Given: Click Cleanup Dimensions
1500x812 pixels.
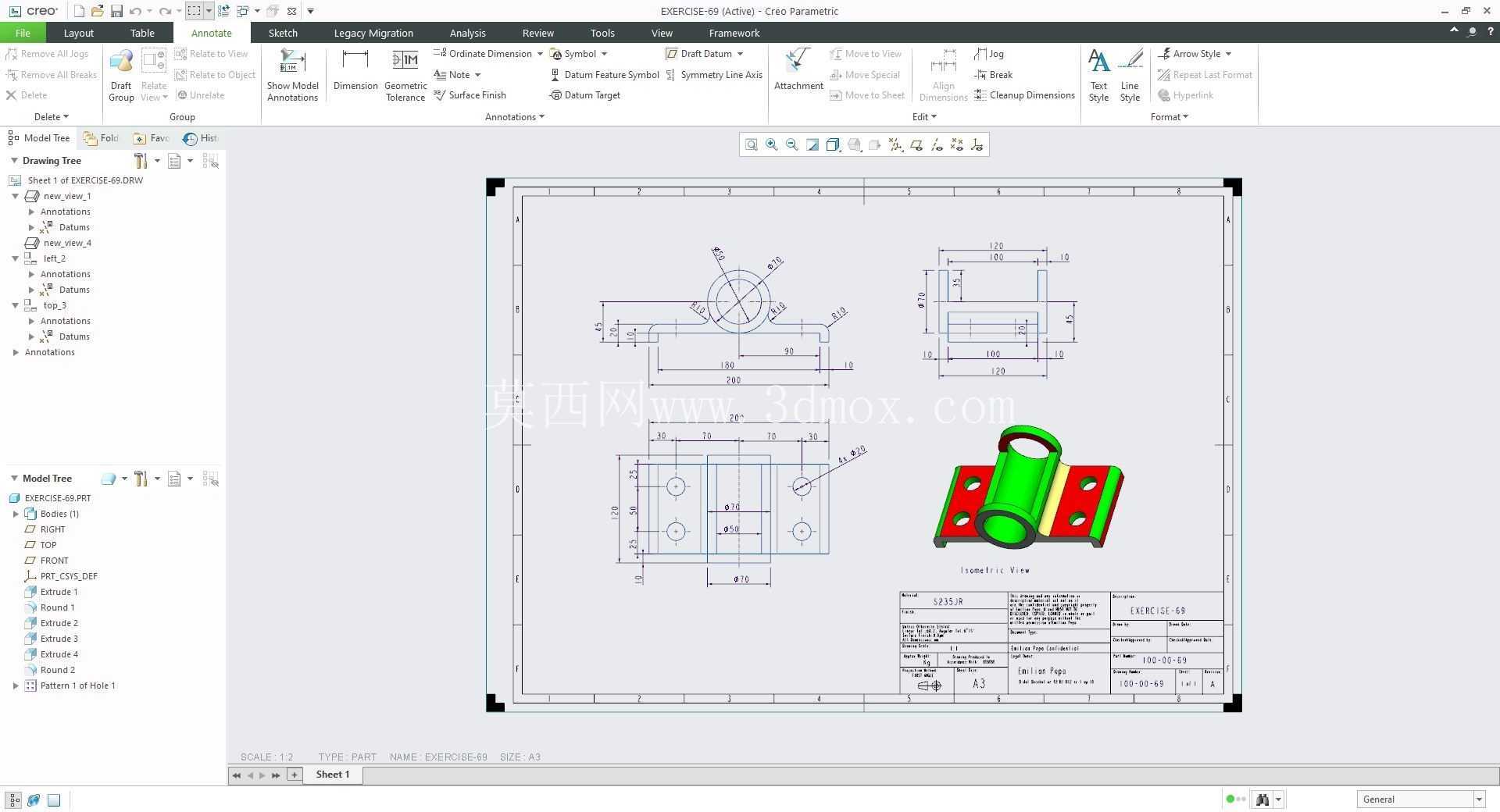Looking at the screenshot, I should [1025, 95].
